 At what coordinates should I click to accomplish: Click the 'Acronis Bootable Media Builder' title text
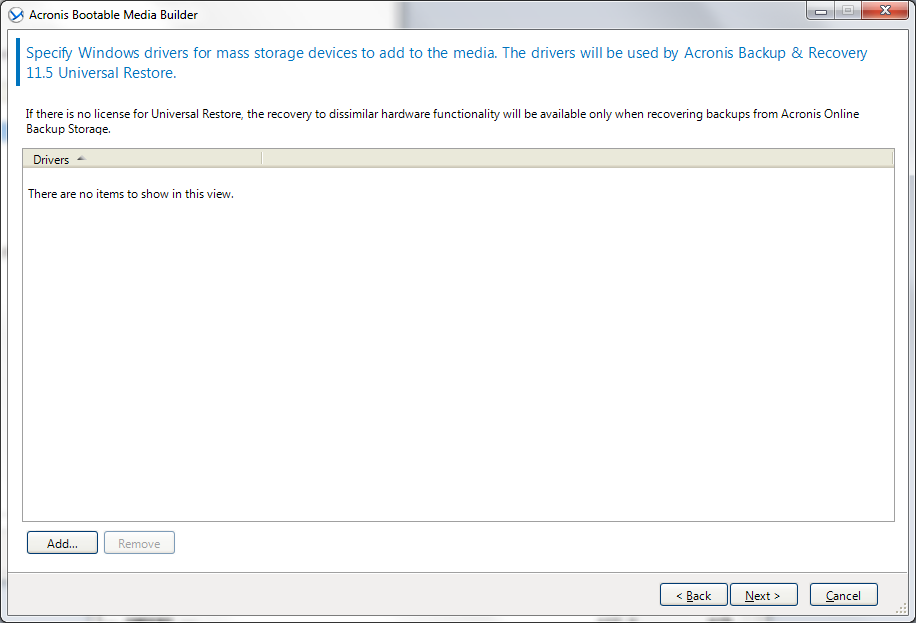click(113, 15)
